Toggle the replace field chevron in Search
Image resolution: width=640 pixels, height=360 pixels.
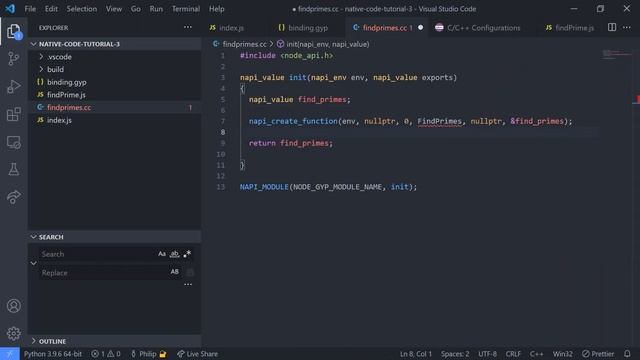tap(33, 263)
